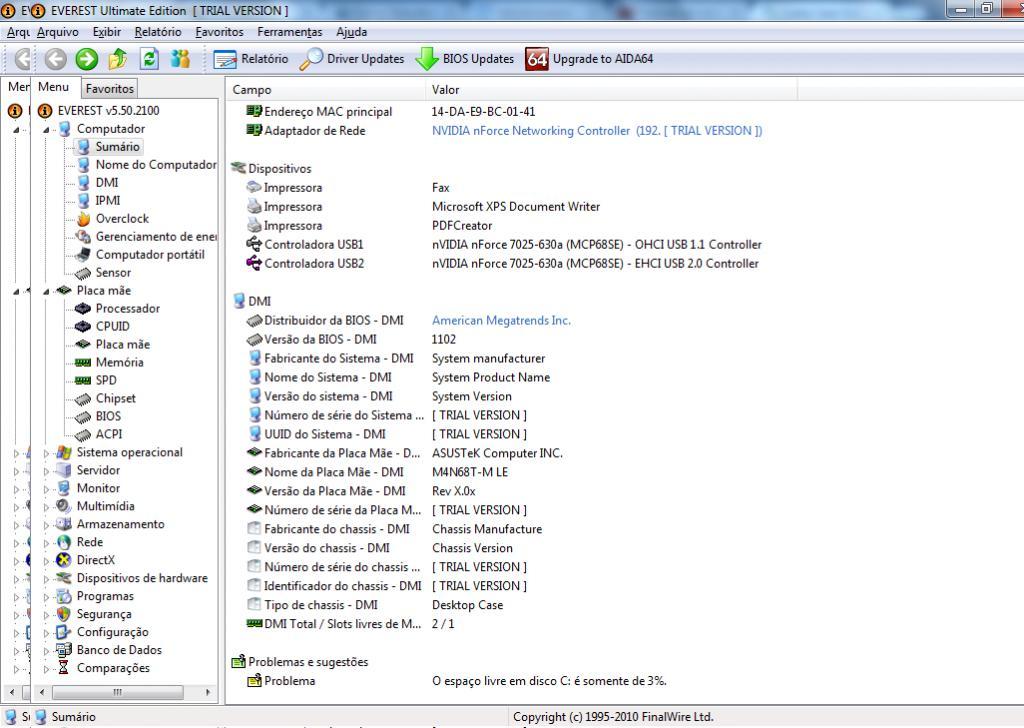Select Nome do Computador item
Image resolution: width=1024 pixels, height=728 pixels.
[x=156, y=165]
